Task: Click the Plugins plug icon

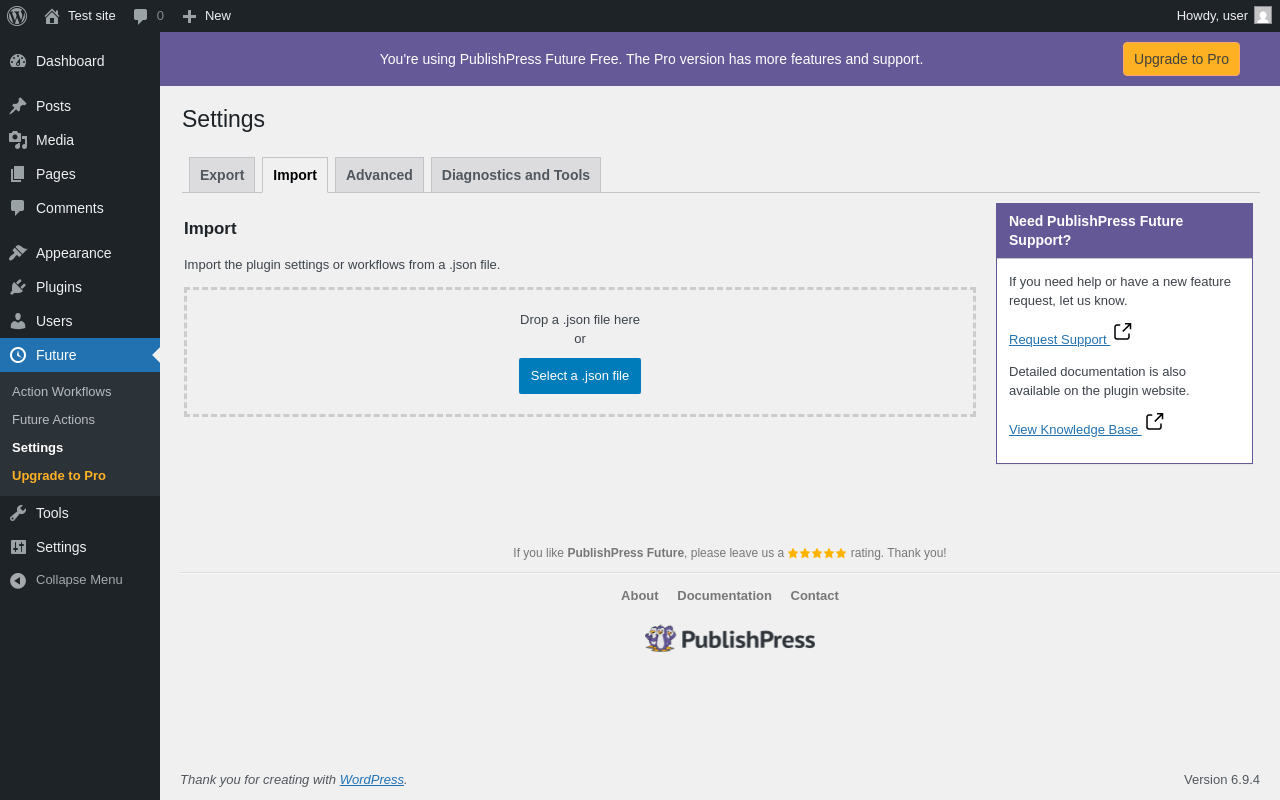Action: click(18, 287)
